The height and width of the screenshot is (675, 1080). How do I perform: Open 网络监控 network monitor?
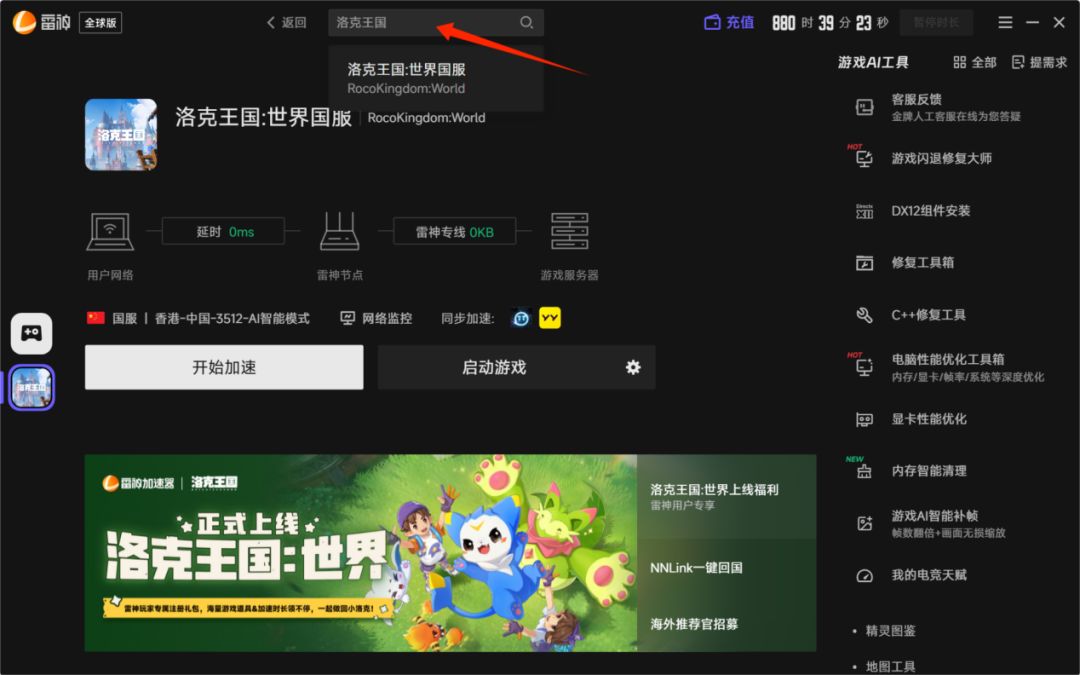(x=376, y=318)
